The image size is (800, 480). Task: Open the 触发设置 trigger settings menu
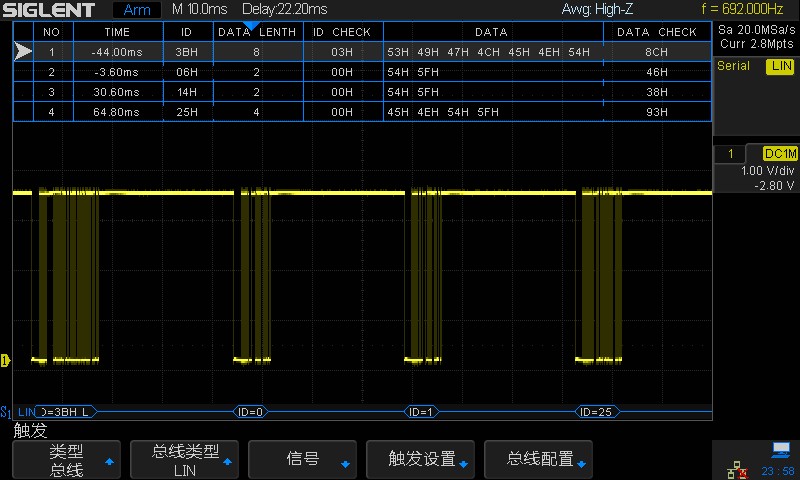(421, 460)
